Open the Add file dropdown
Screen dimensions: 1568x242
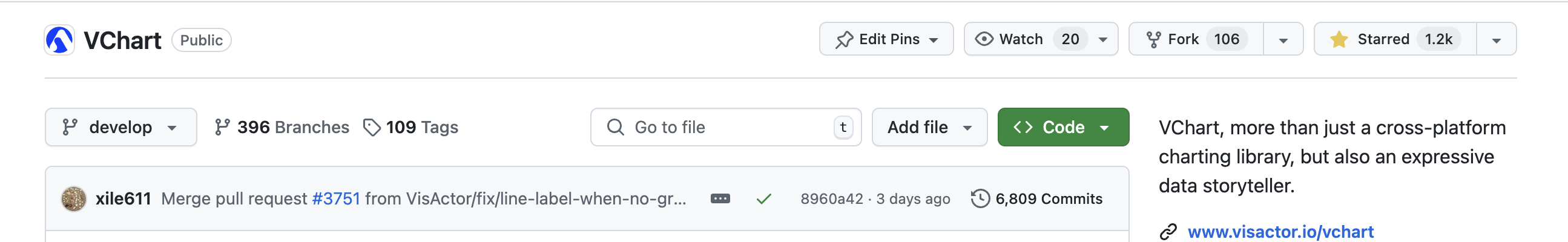click(929, 127)
